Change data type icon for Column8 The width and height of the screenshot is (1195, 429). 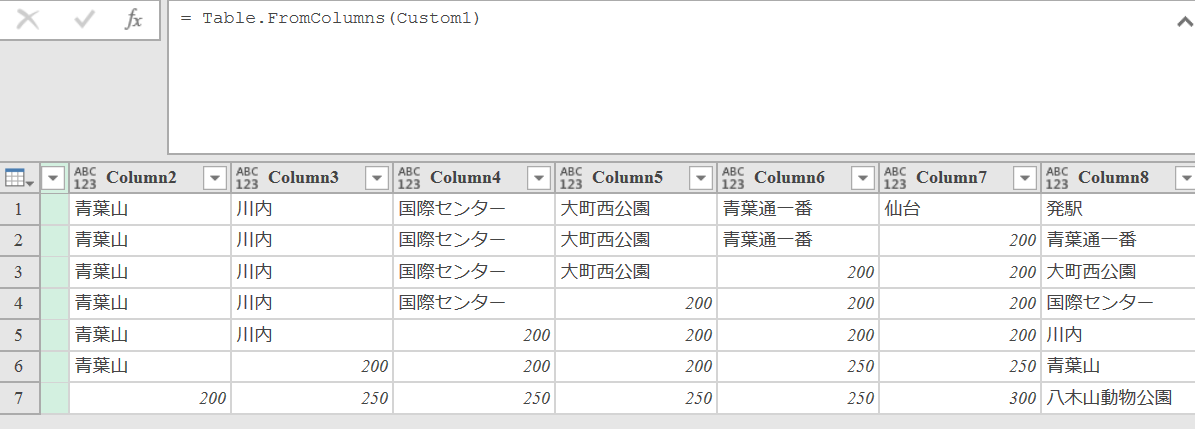click(1057, 178)
